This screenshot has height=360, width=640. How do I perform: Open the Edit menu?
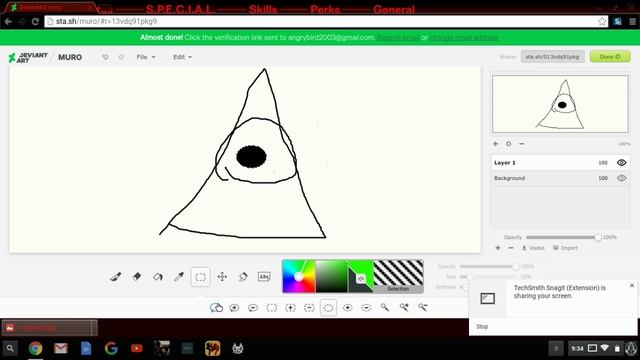coord(182,57)
